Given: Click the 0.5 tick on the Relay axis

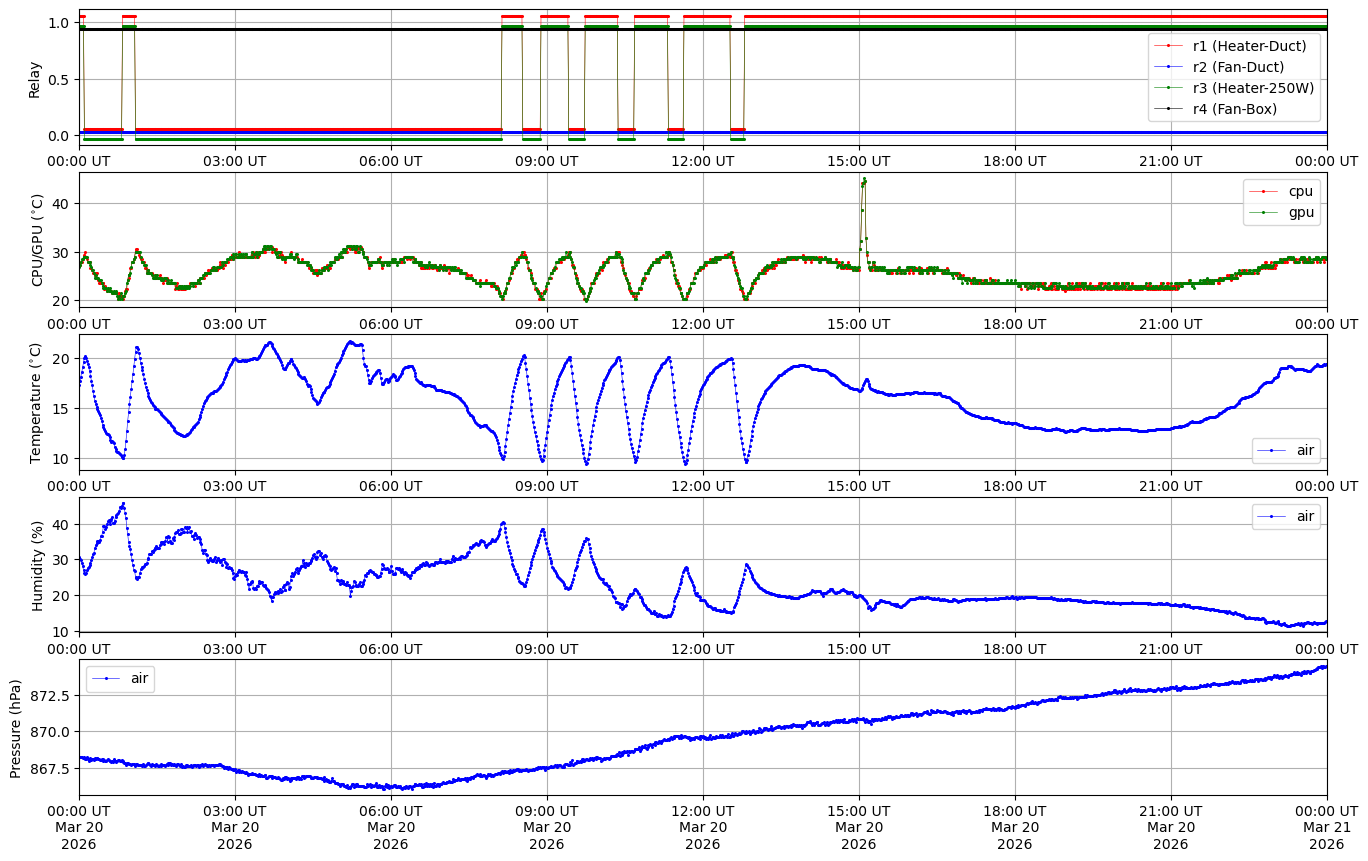Looking at the screenshot, I should 59,79.
